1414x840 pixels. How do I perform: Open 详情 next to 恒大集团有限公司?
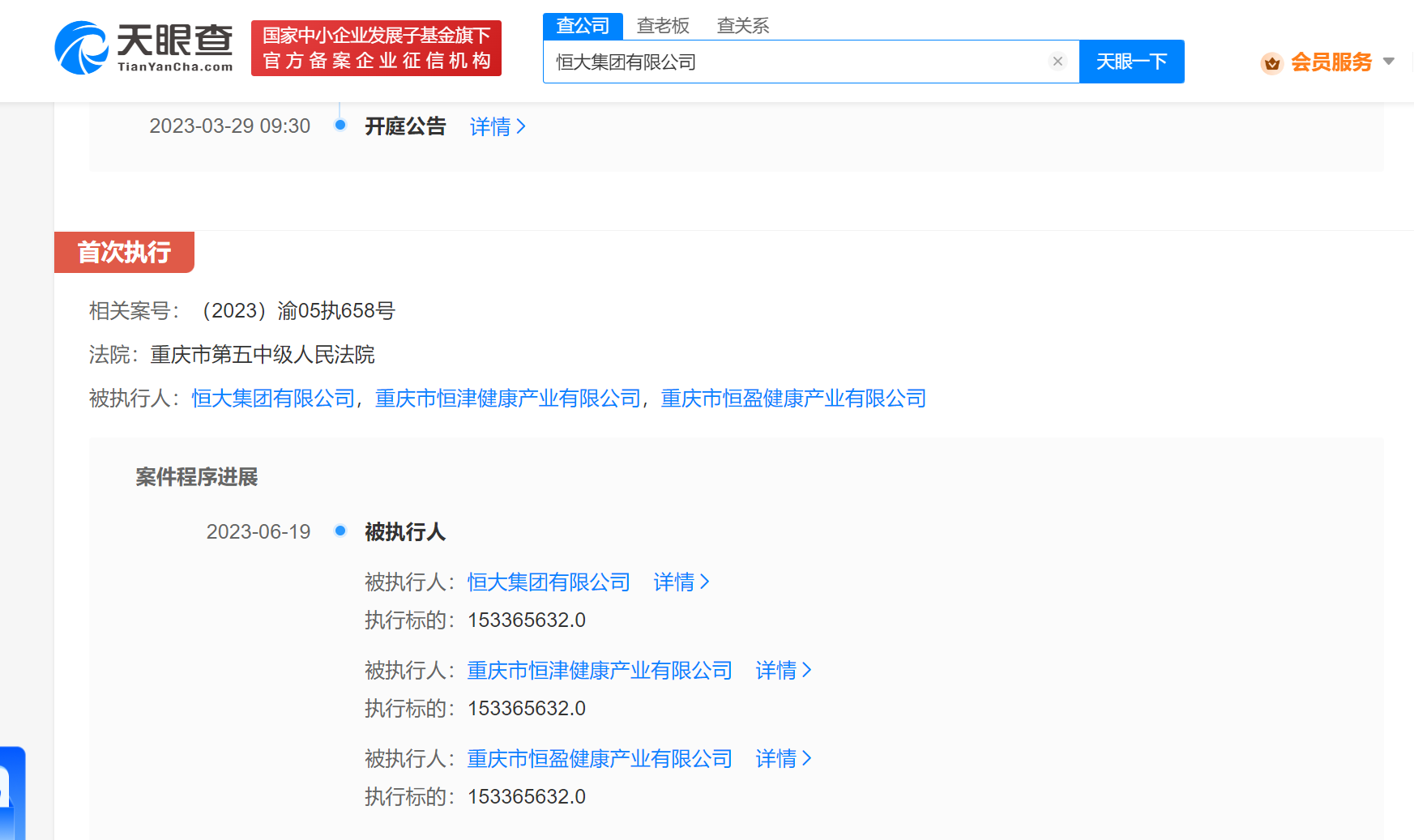click(681, 582)
